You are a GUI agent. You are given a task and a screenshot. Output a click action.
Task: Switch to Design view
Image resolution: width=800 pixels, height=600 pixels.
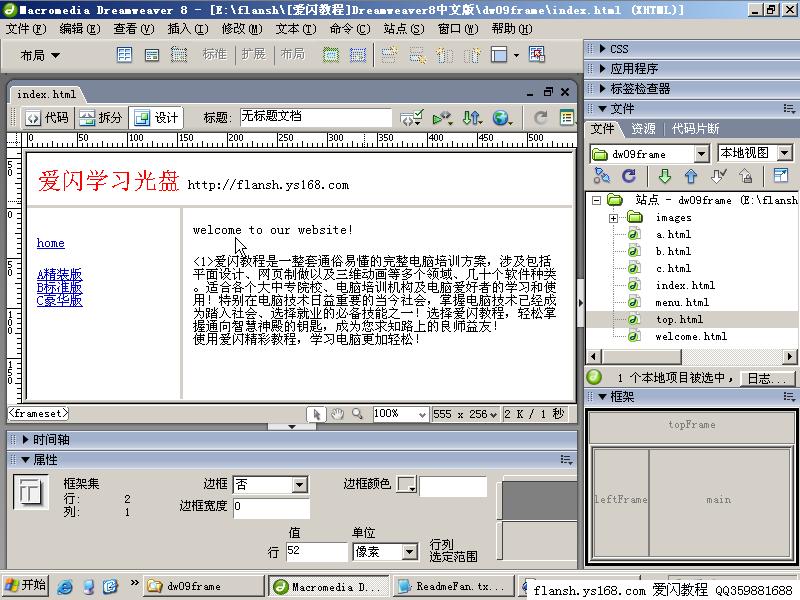156,118
